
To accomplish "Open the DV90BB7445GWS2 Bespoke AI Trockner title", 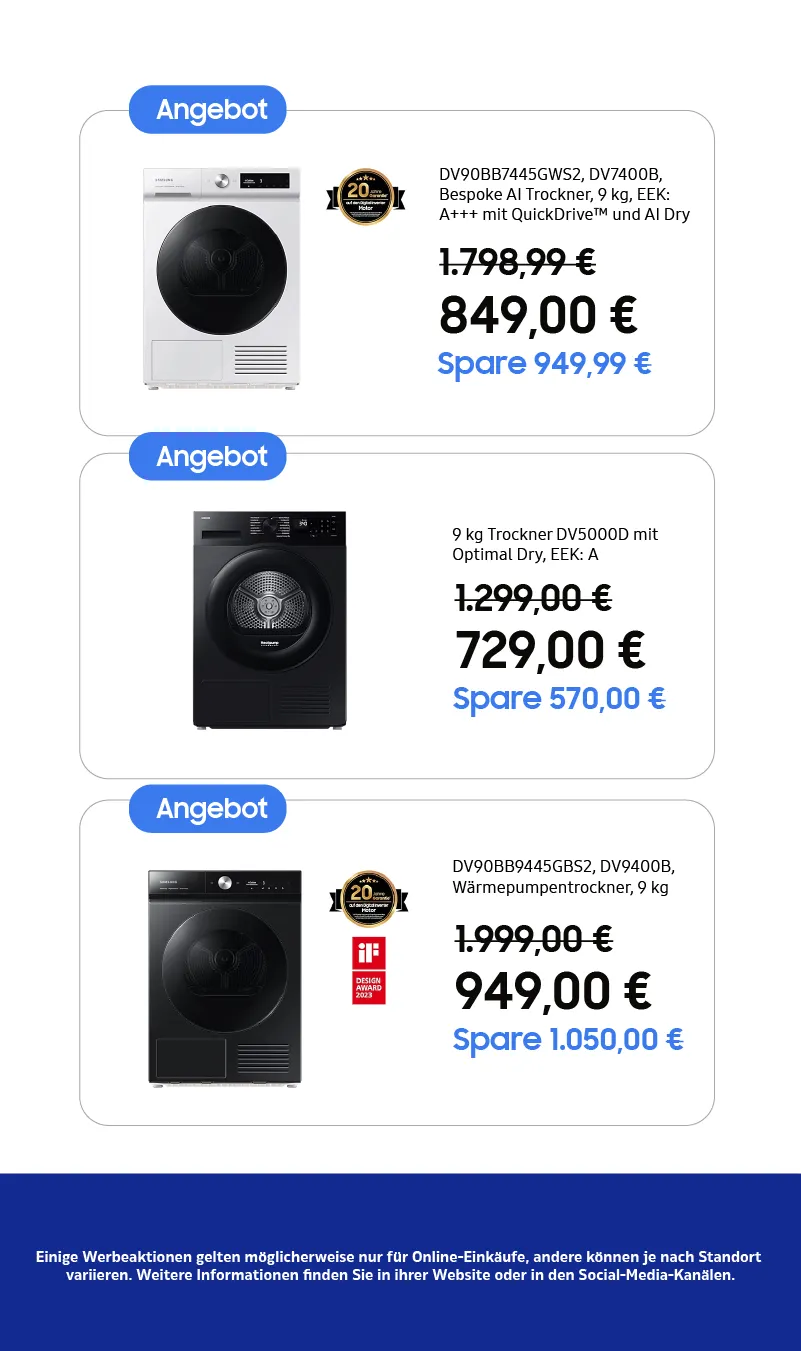I will (564, 194).
